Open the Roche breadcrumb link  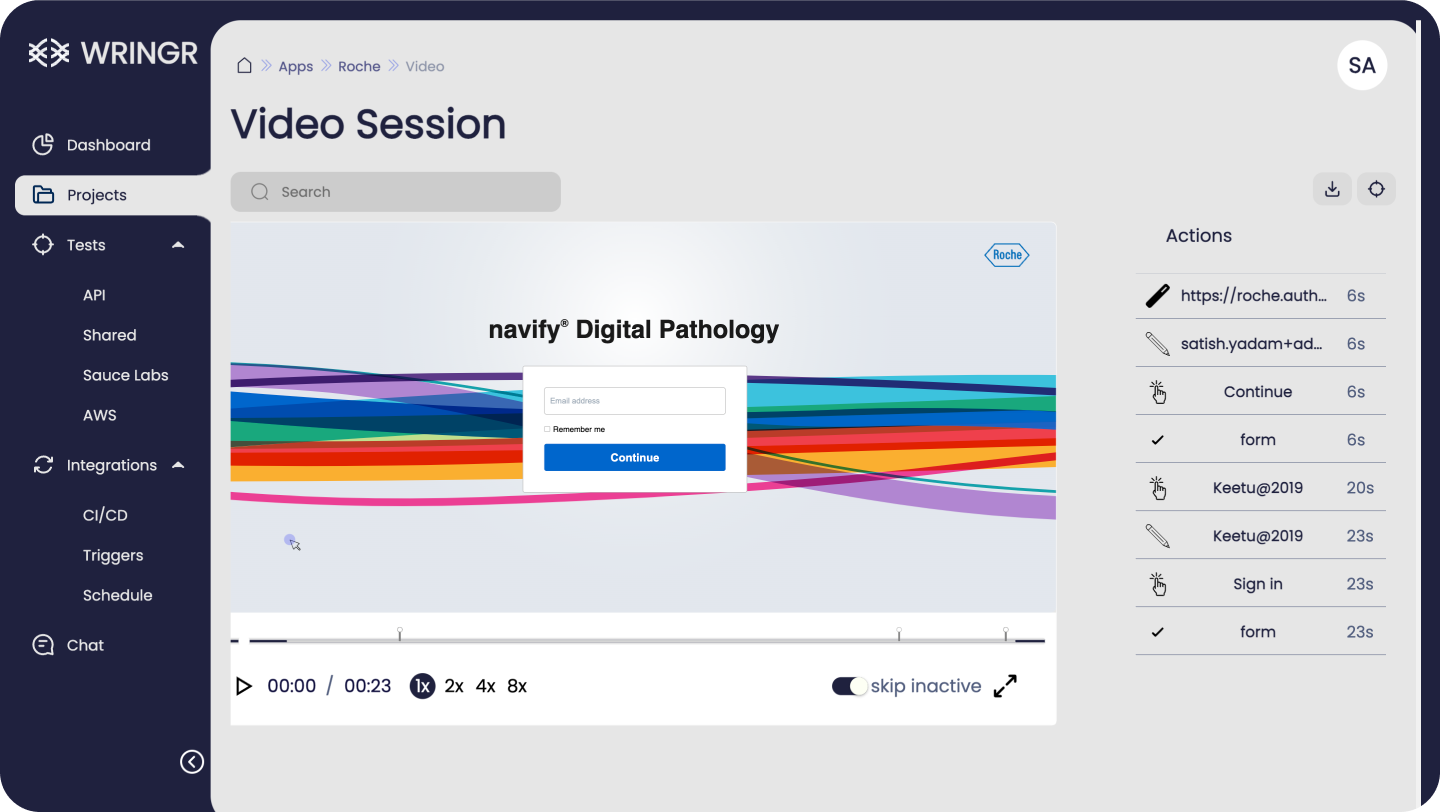coord(359,66)
